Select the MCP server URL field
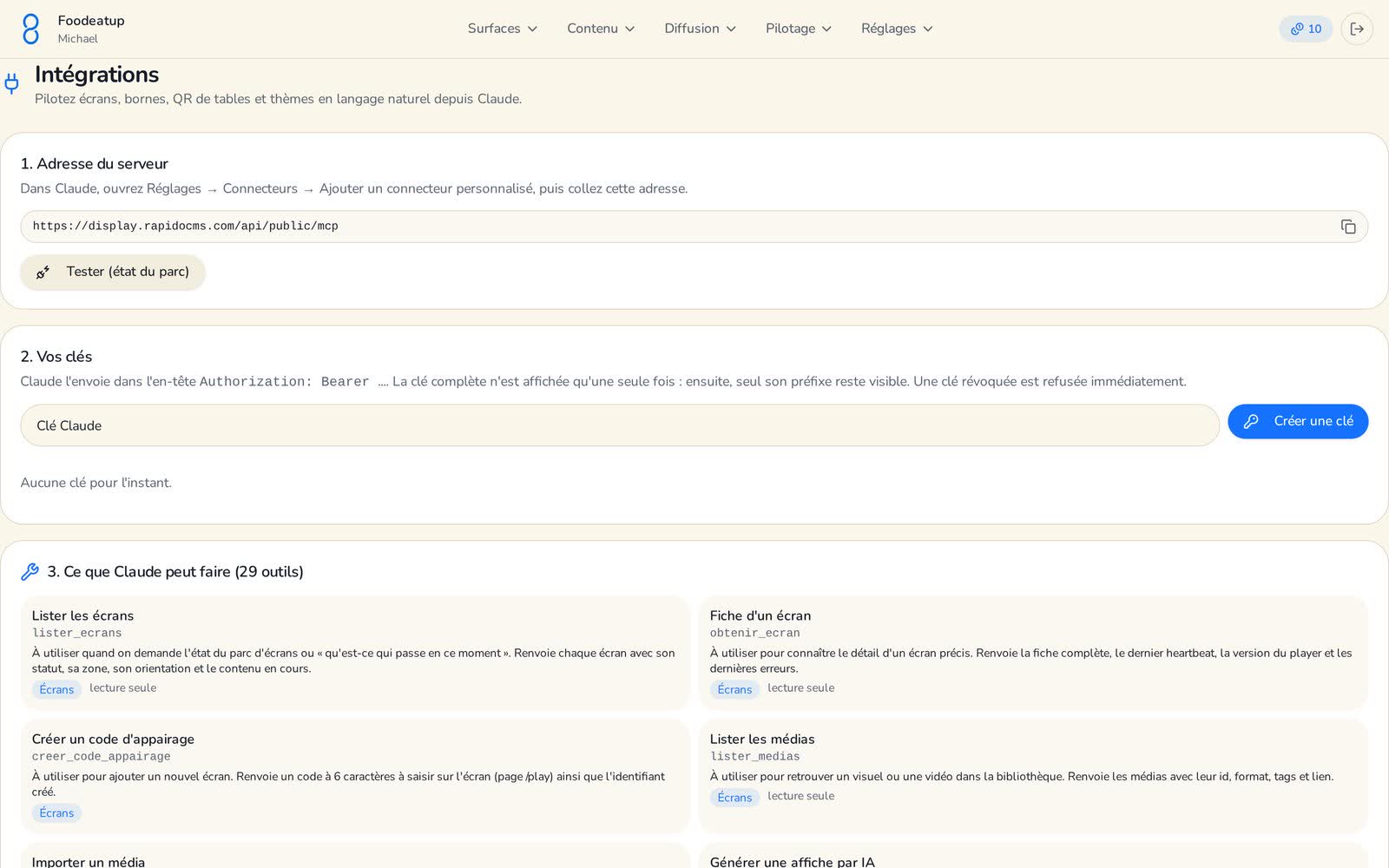 [x=694, y=227]
